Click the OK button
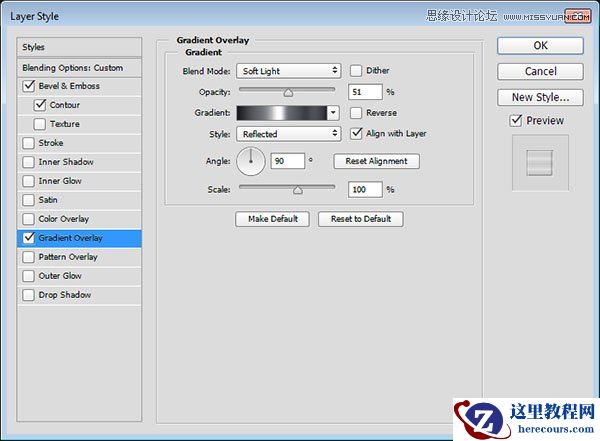This screenshot has height=441, width=600. (x=540, y=46)
